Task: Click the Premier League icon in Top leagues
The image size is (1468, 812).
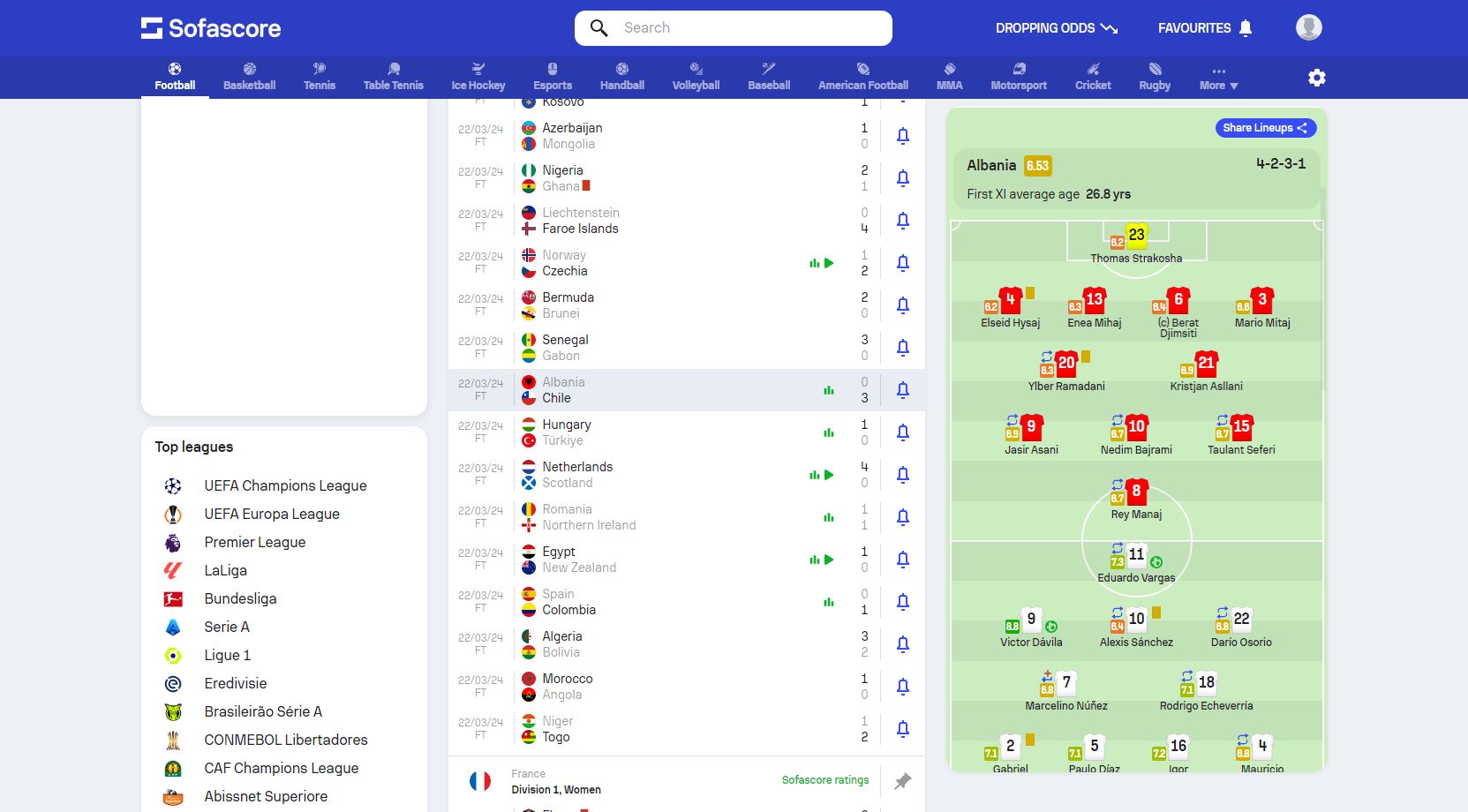Action: [x=173, y=542]
